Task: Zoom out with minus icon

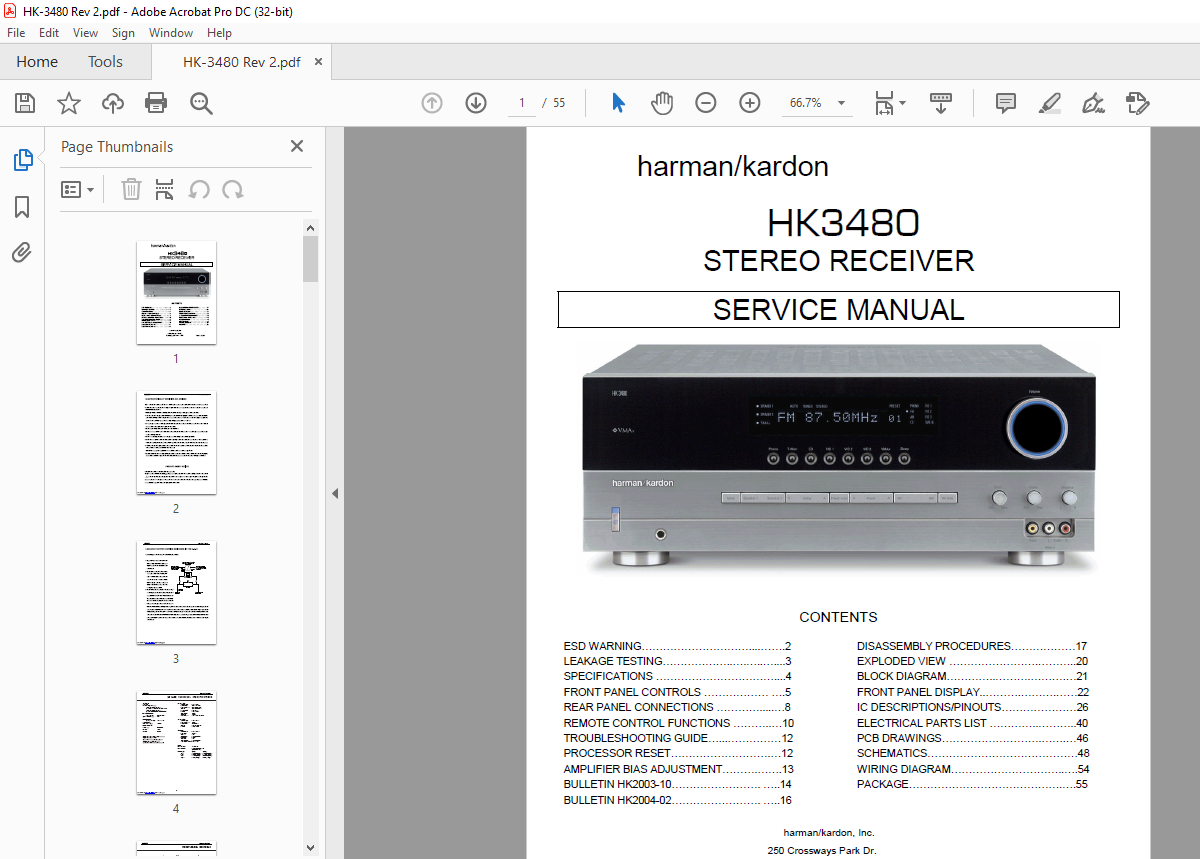Action: (706, 103)
